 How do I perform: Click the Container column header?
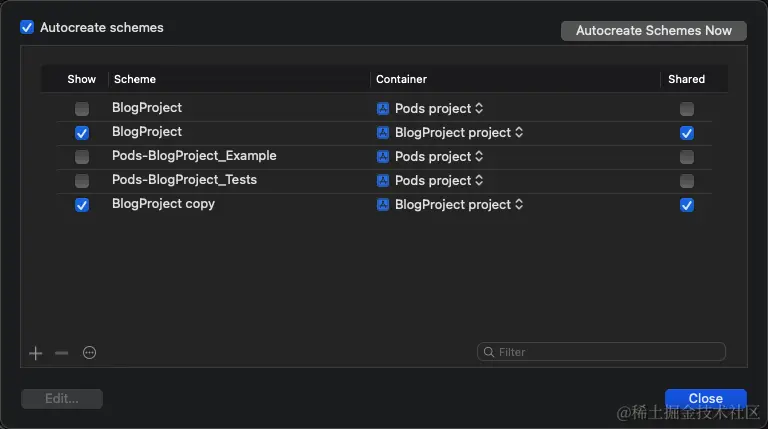[401, 79]
